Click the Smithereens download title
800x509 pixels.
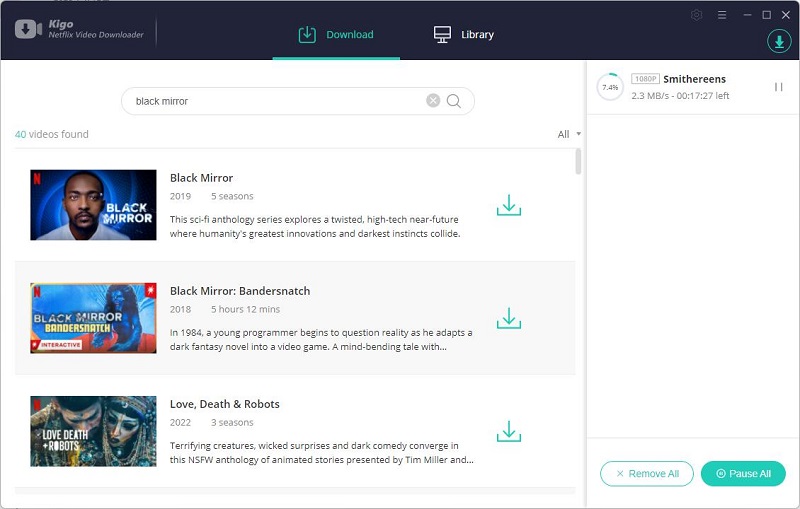point(694,79)
